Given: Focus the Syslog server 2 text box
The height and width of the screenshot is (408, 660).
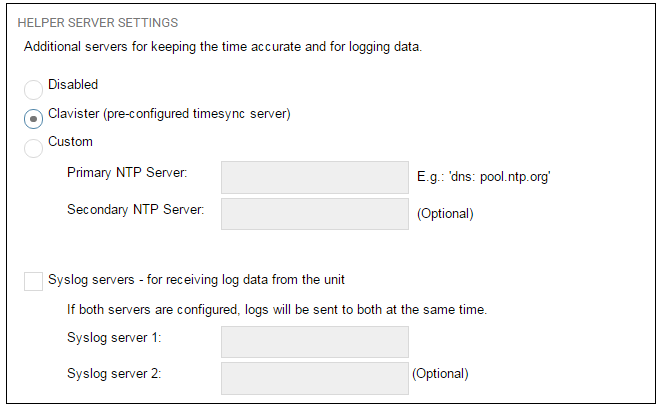Looking at the screenshot, I should (314, 377).
